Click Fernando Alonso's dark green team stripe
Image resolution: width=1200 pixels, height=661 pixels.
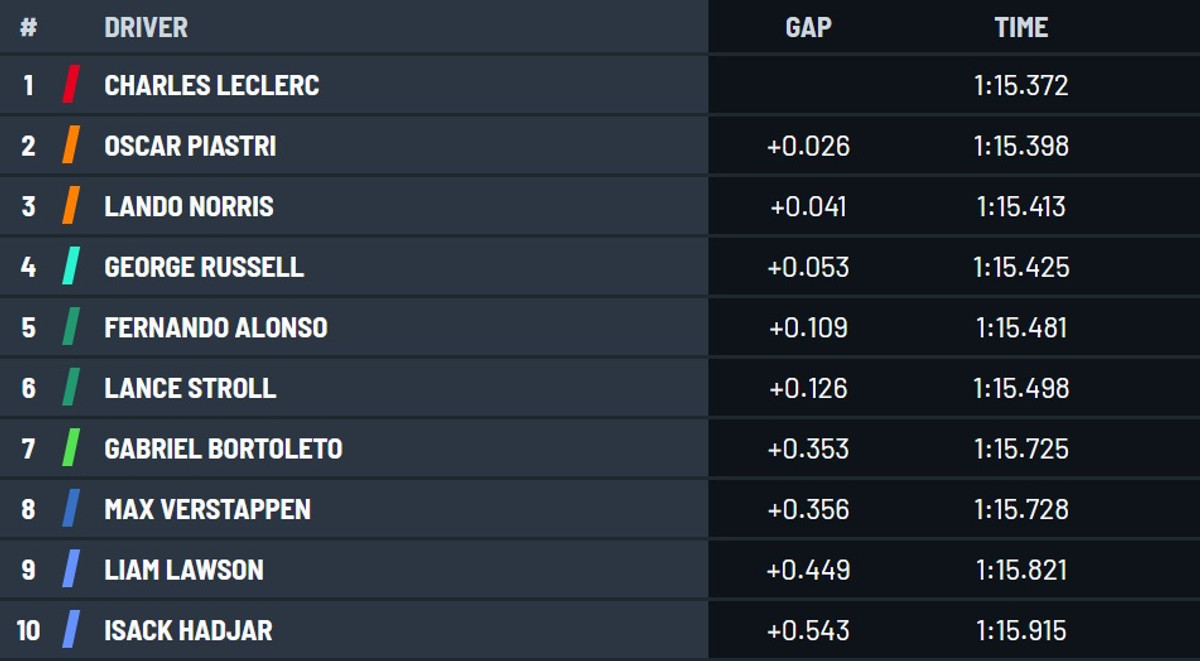click(x=71, y=327)
